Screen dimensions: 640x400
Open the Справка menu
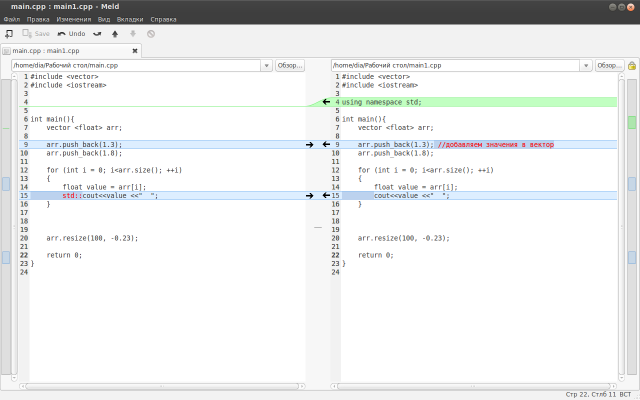pyautogui.click(x=163, y=19)
